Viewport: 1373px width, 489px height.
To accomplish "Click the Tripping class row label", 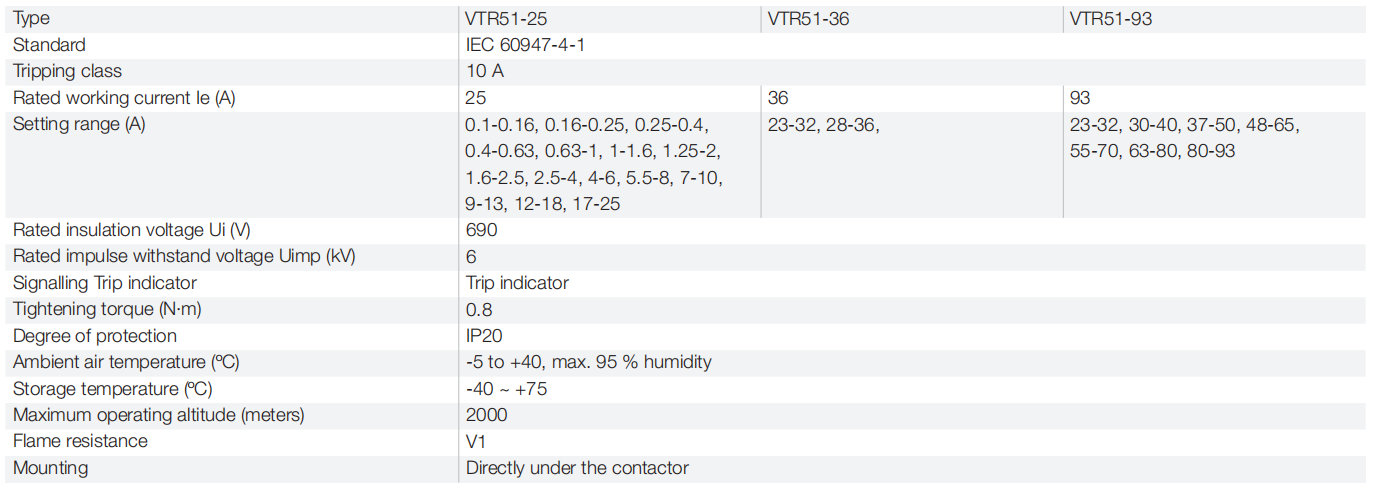I will (x=67, y=71).
